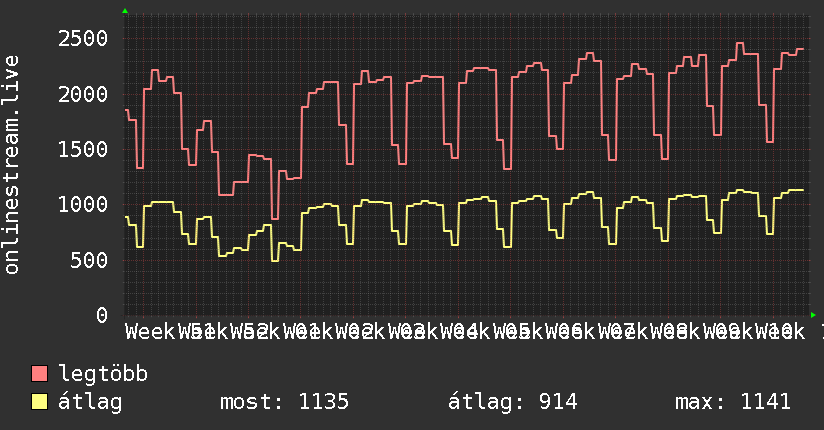Click the 500 y-axis label
The image size is (824, 430).
pos(89,260)
